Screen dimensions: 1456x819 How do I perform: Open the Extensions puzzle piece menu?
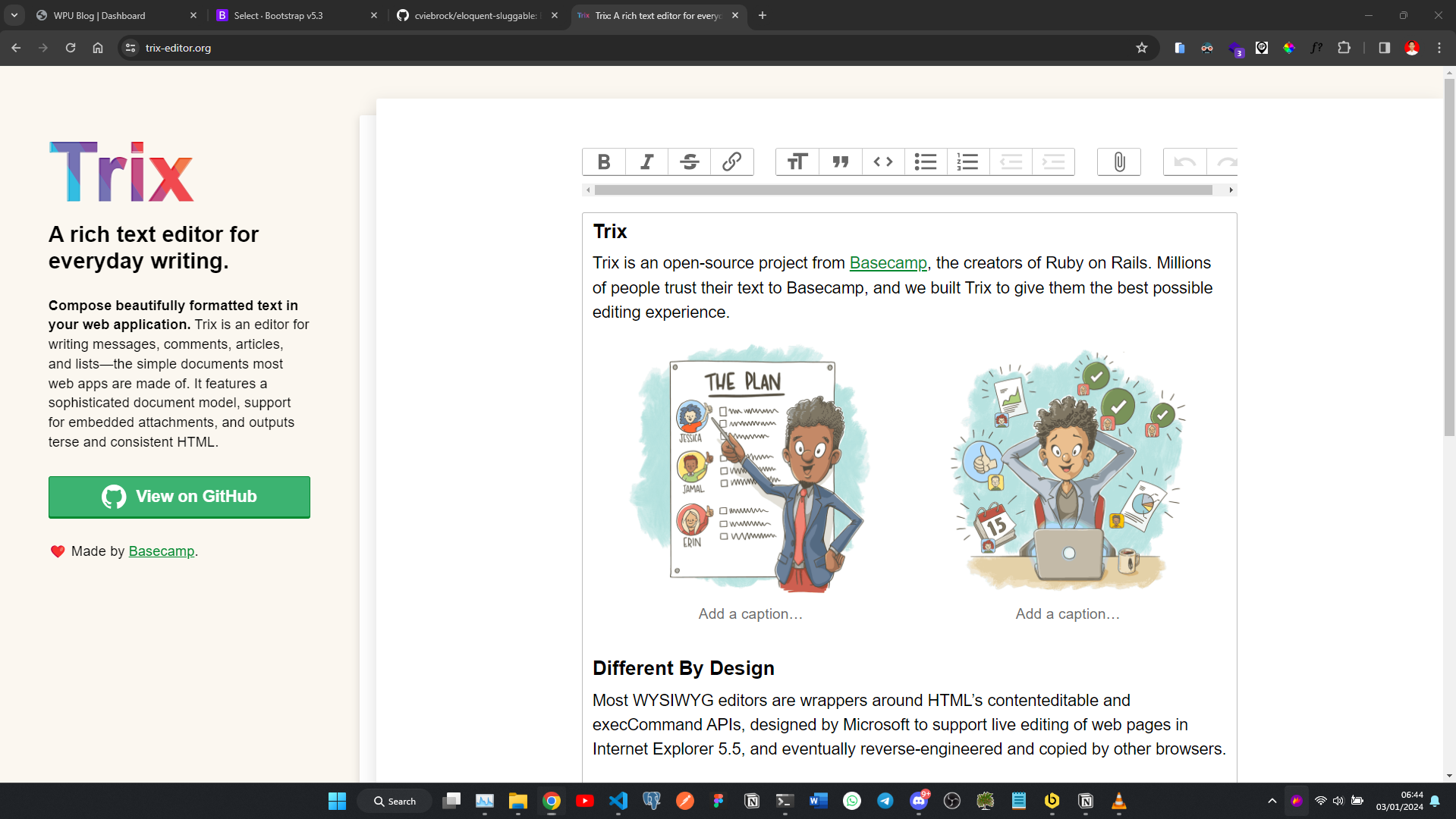1344,48
